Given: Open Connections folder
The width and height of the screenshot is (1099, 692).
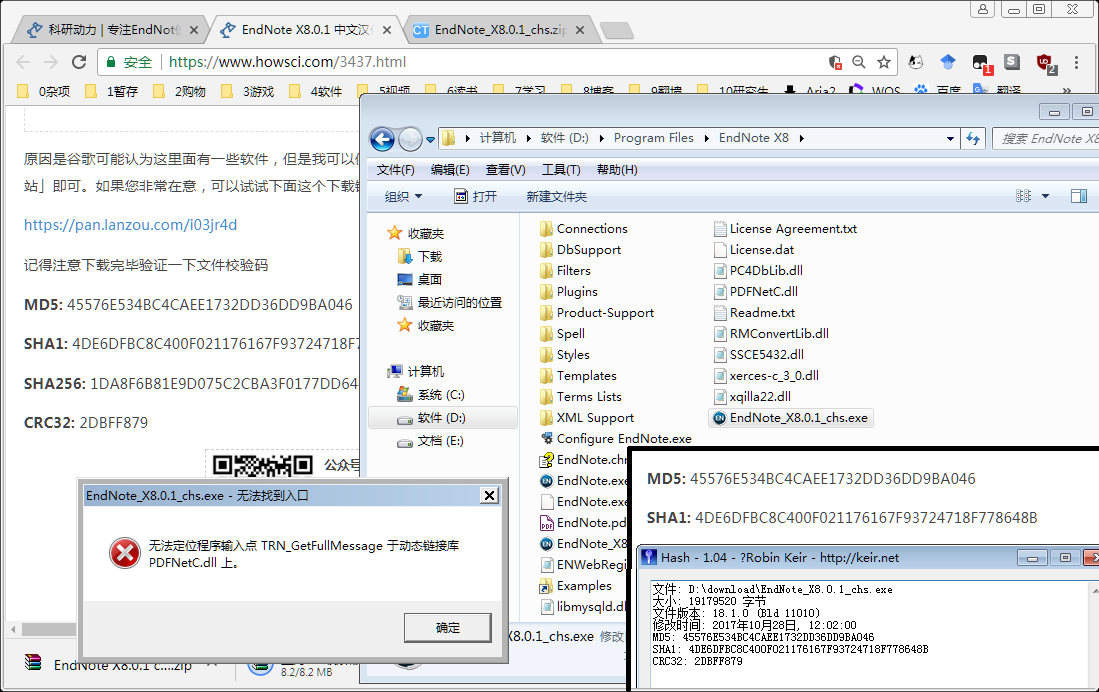Looking at the screenshot, I should (x=584, y=229).
